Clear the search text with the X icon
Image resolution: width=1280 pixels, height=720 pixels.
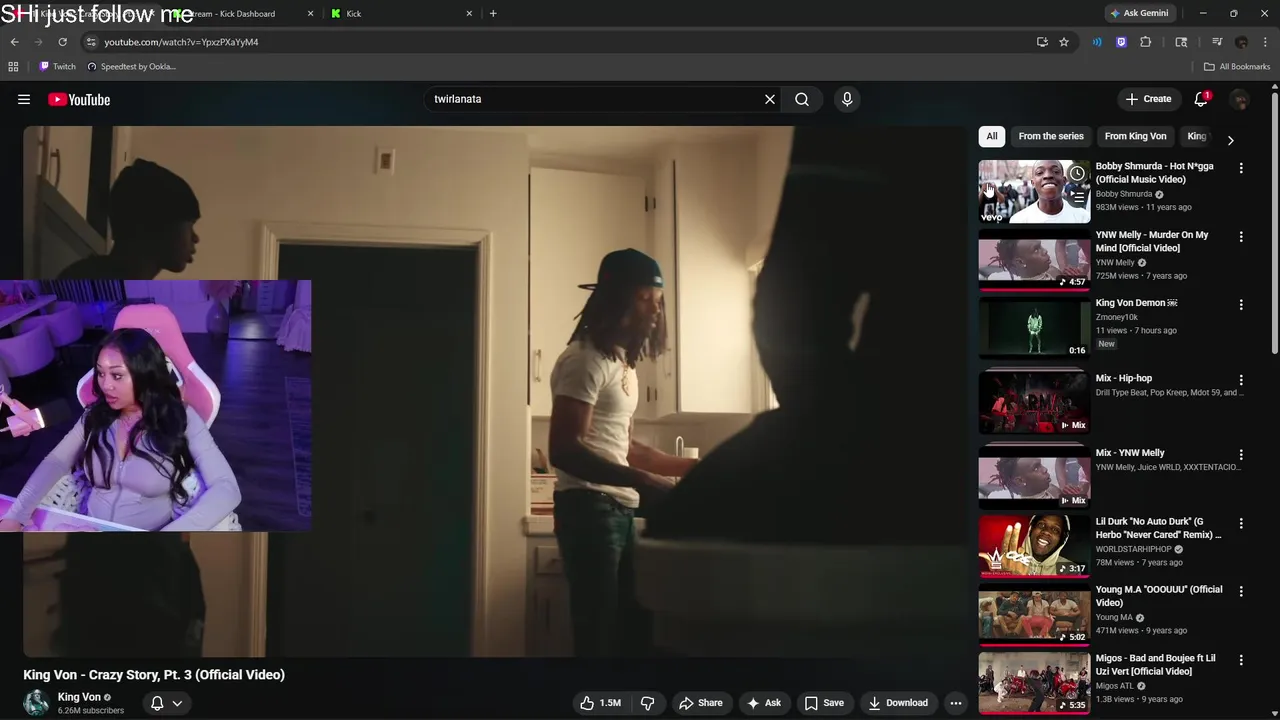click(x=770, y=99)
